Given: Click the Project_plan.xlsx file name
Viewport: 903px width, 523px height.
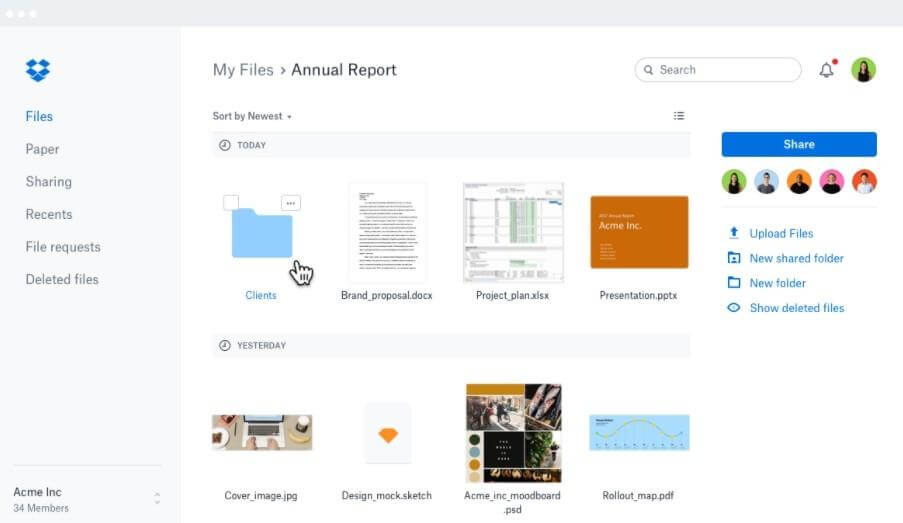Looking at the screenshot, I should point(513,295).
